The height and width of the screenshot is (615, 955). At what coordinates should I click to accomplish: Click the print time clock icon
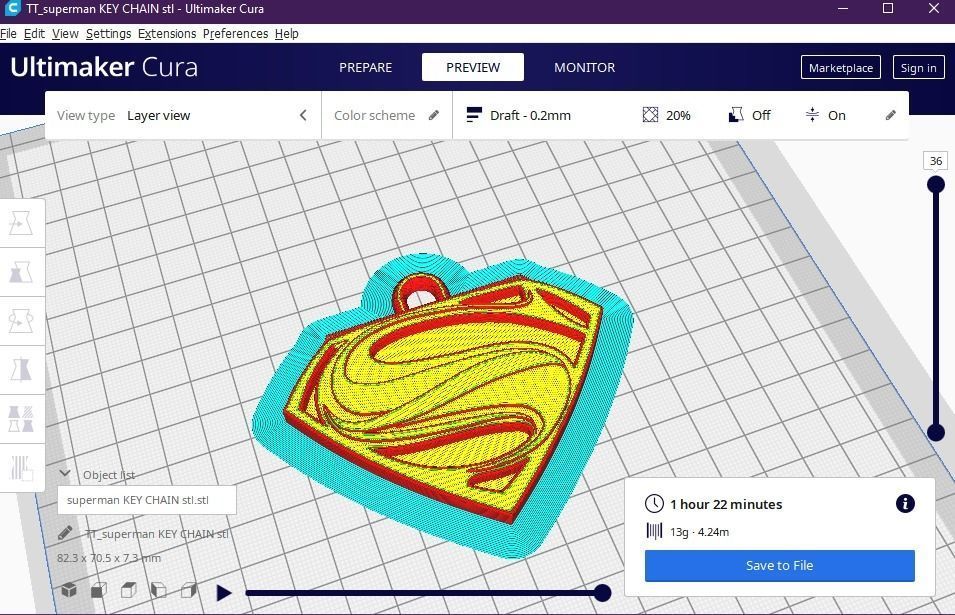(654, 504)
